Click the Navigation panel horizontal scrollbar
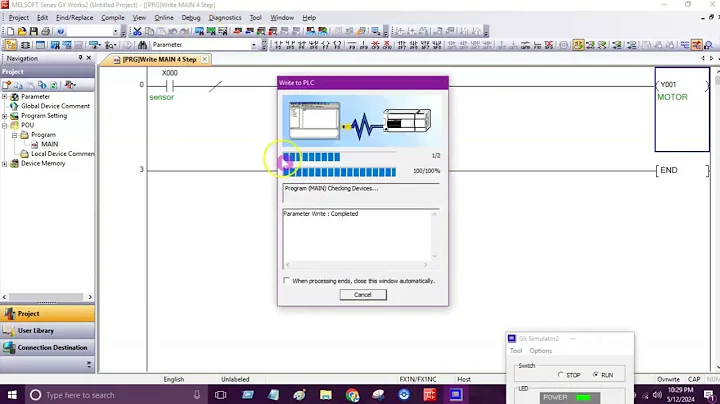Viewport: 720px width, 404px height. 47,297
